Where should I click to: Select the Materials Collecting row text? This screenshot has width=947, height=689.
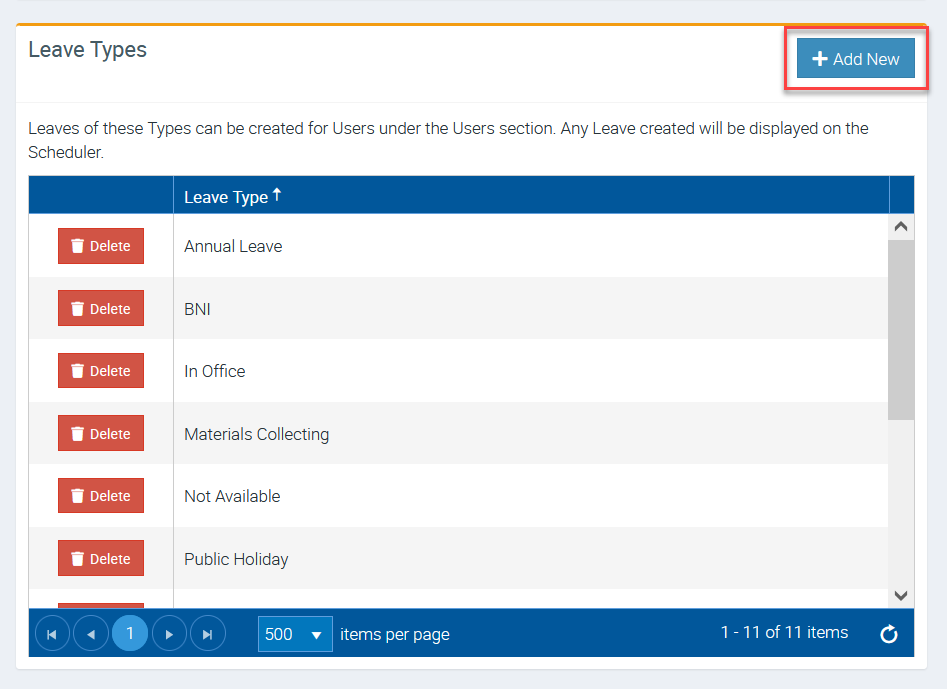(x=257, y=434)
